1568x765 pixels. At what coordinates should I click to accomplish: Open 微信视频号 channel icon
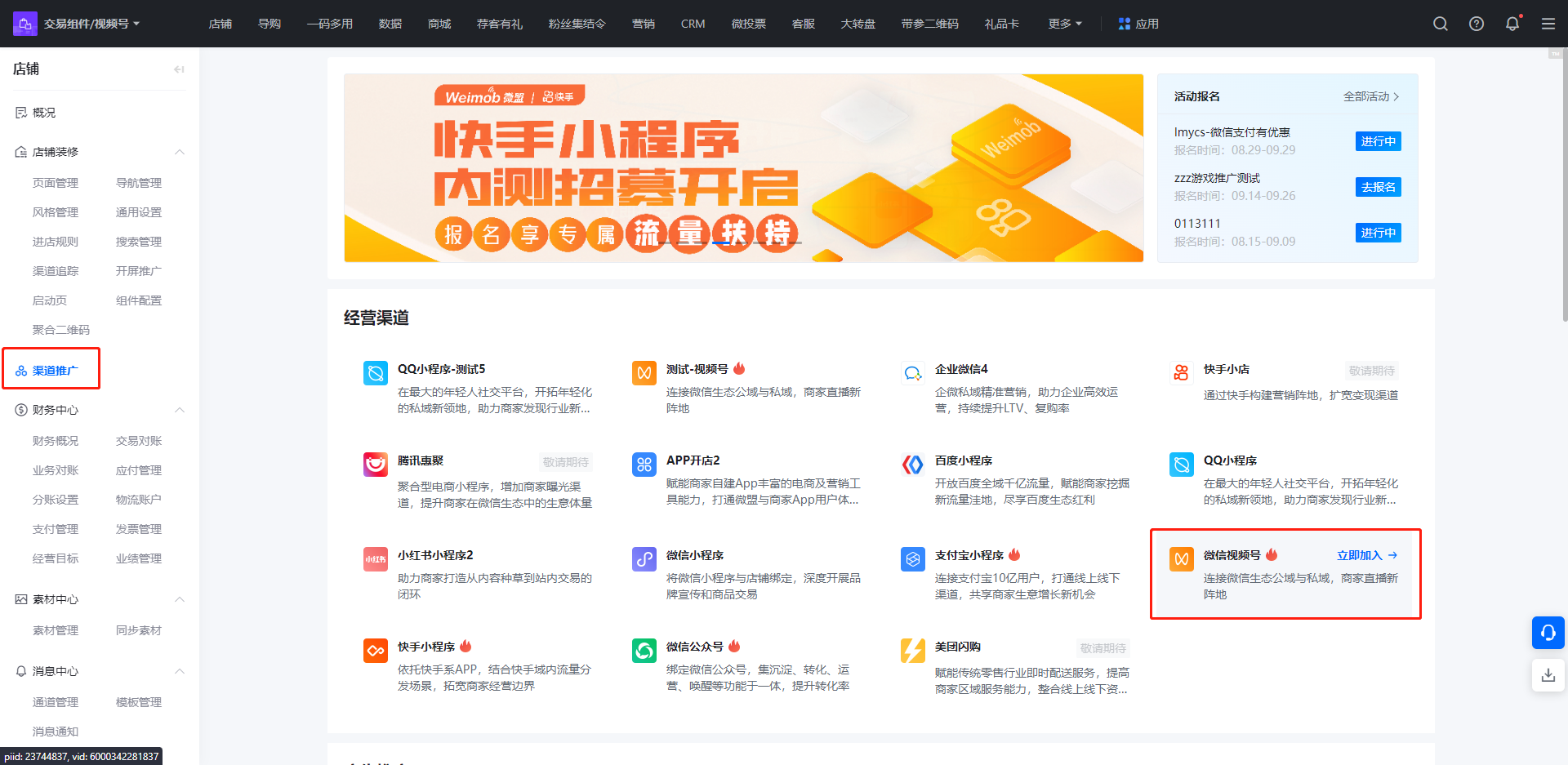pos(1182,559)
